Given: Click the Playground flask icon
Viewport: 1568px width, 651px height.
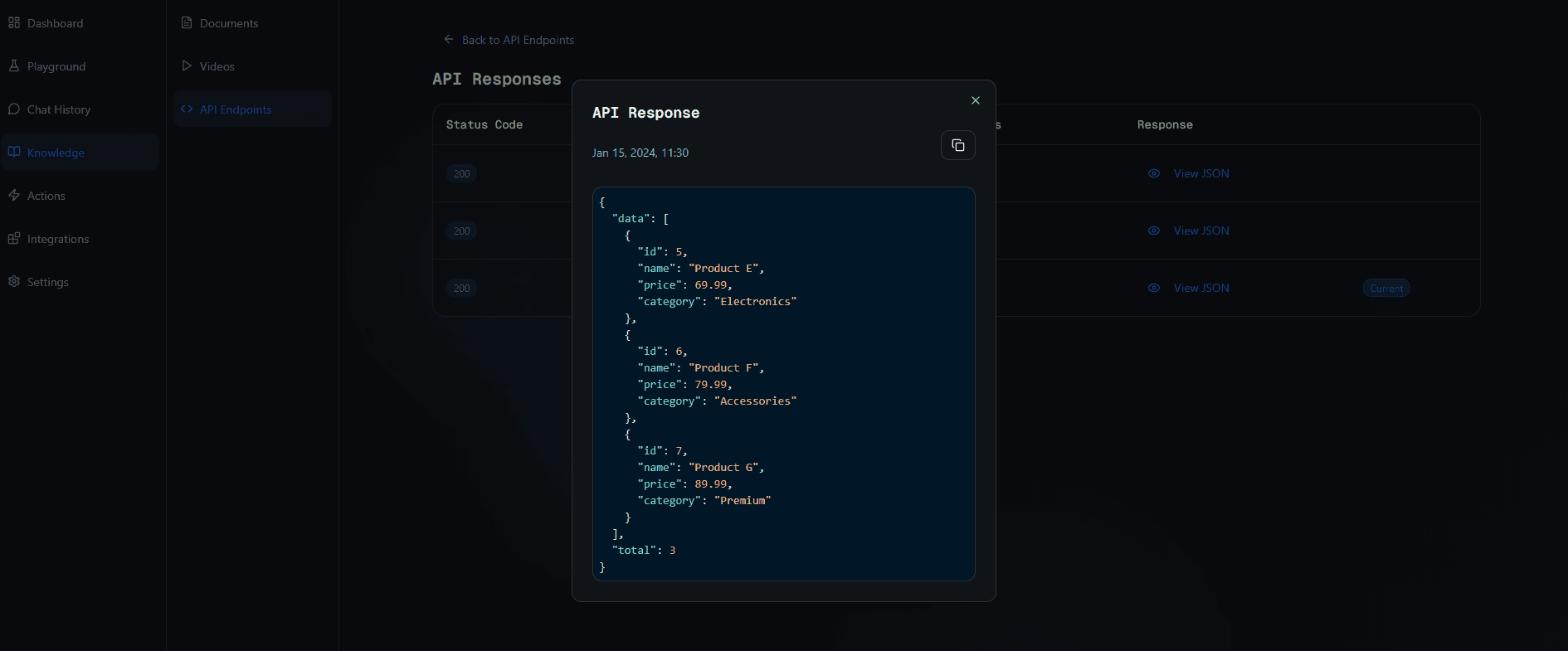Looking at the screenshot, I should (x=14, y=66).
